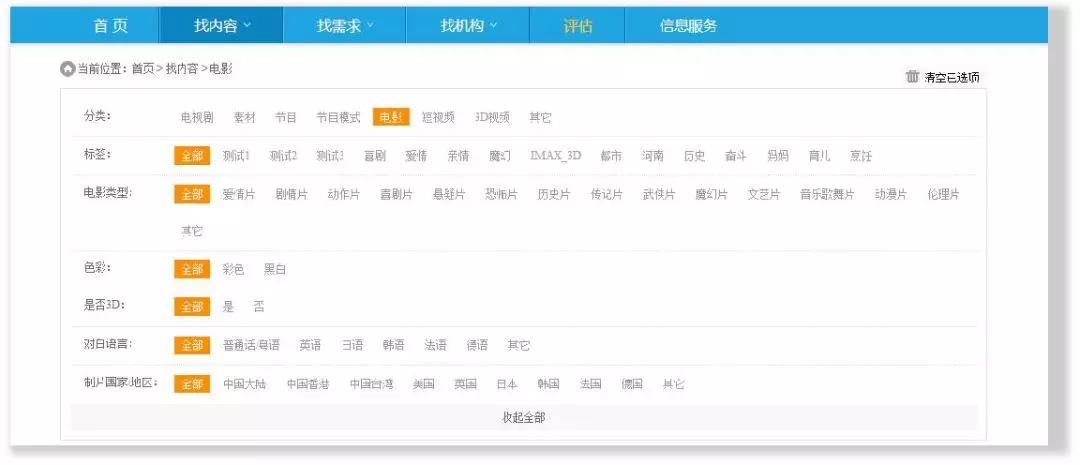Filter by the 育儿 tag
Screen dimensions: 1080x465
pyautogui.click(x=819, y=156)
